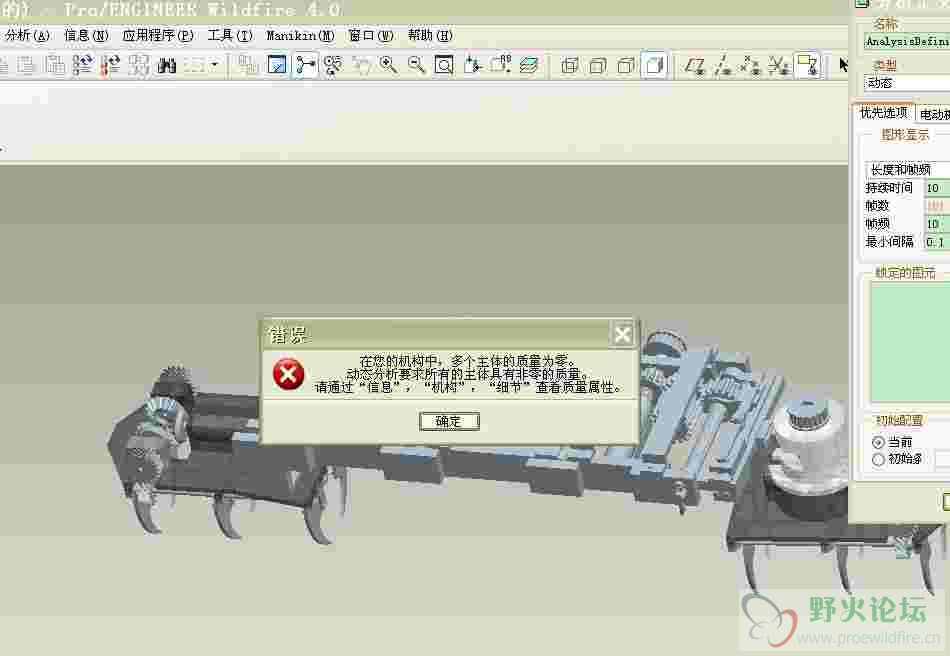The width and height of the screenshot is (950, 656).
Task: Open the 应用程序(P) menu
Action: (x=158, y=36)
